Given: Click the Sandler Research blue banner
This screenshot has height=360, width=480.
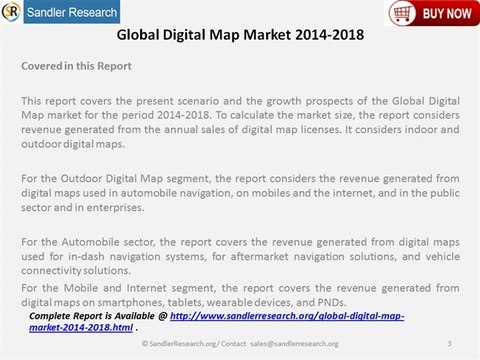Looking at the screenshot, I should (x=72, y=12).
